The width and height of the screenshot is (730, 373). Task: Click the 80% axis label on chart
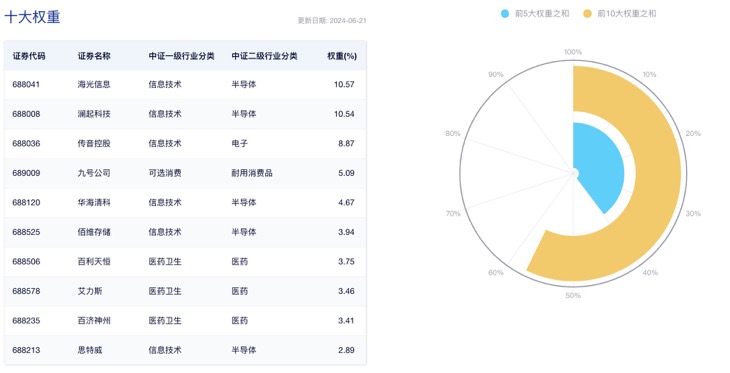(453, 134)
